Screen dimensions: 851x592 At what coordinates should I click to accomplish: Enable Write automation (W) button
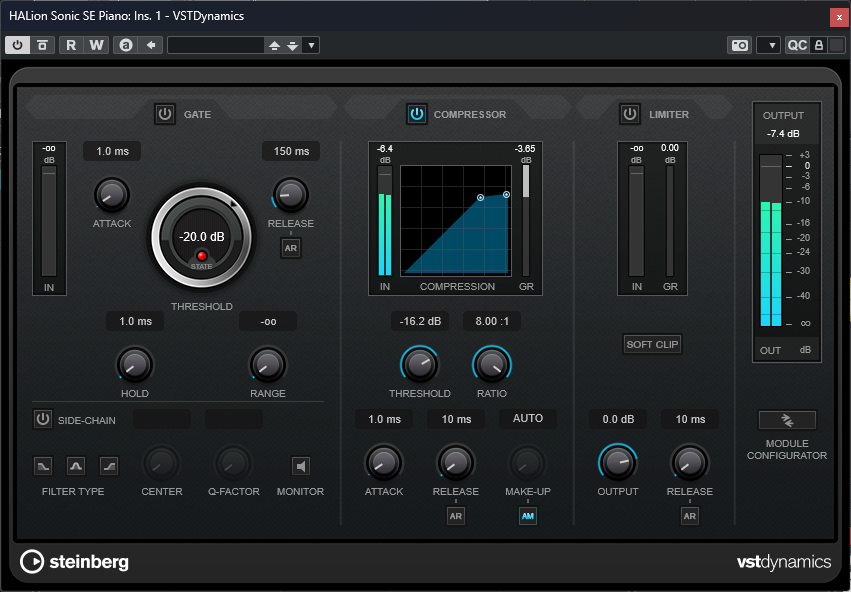(96, 45)
